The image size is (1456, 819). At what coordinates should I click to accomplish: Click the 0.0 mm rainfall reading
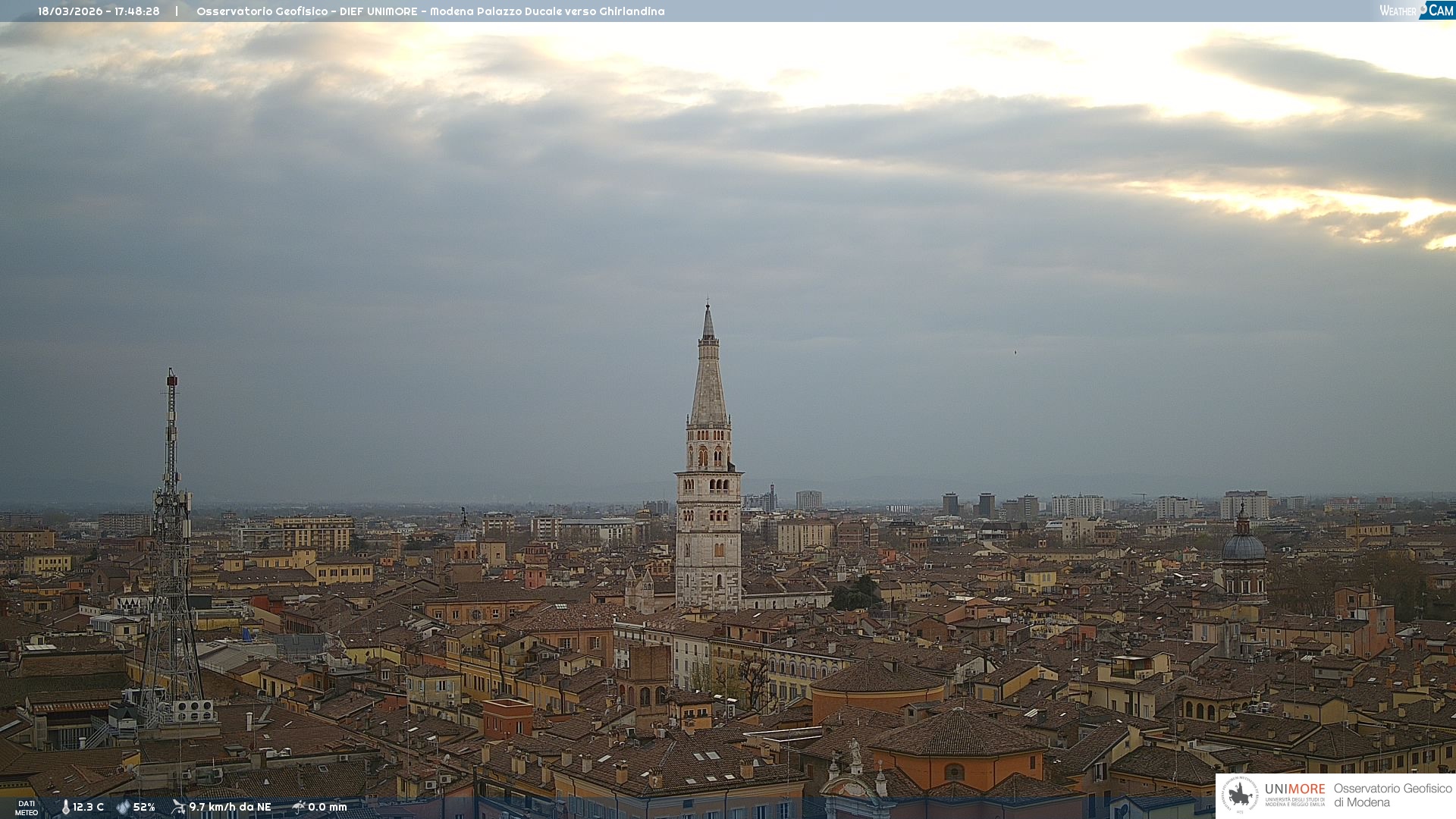coord(328,808)
